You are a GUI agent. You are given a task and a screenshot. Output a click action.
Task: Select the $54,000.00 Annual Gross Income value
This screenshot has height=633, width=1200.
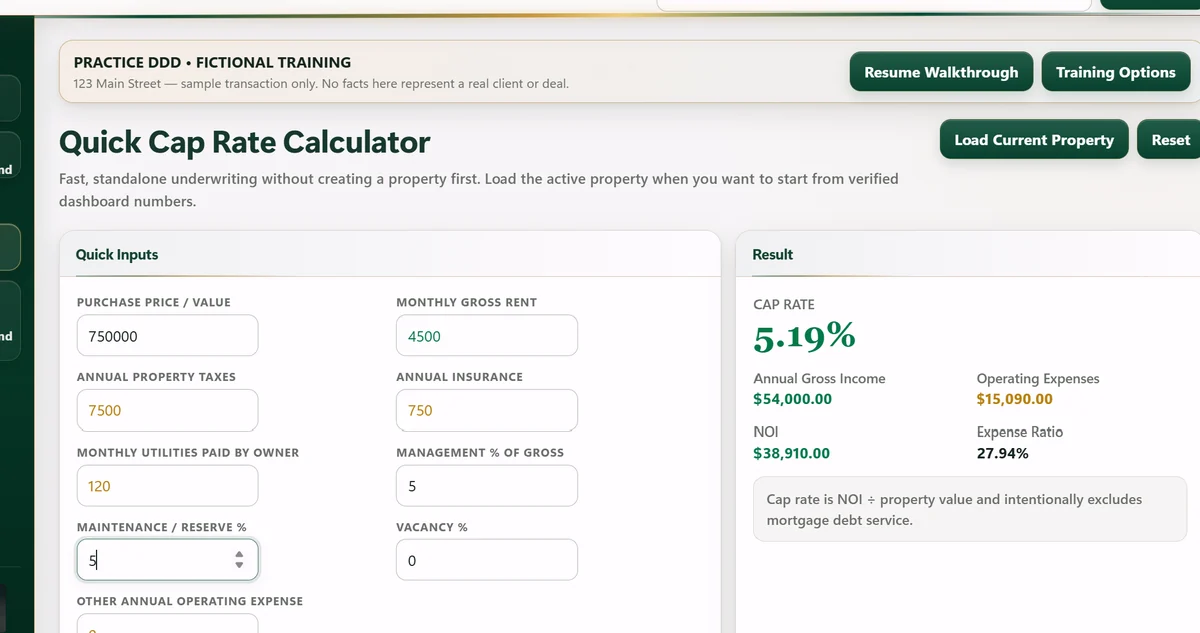pos(792,399)
